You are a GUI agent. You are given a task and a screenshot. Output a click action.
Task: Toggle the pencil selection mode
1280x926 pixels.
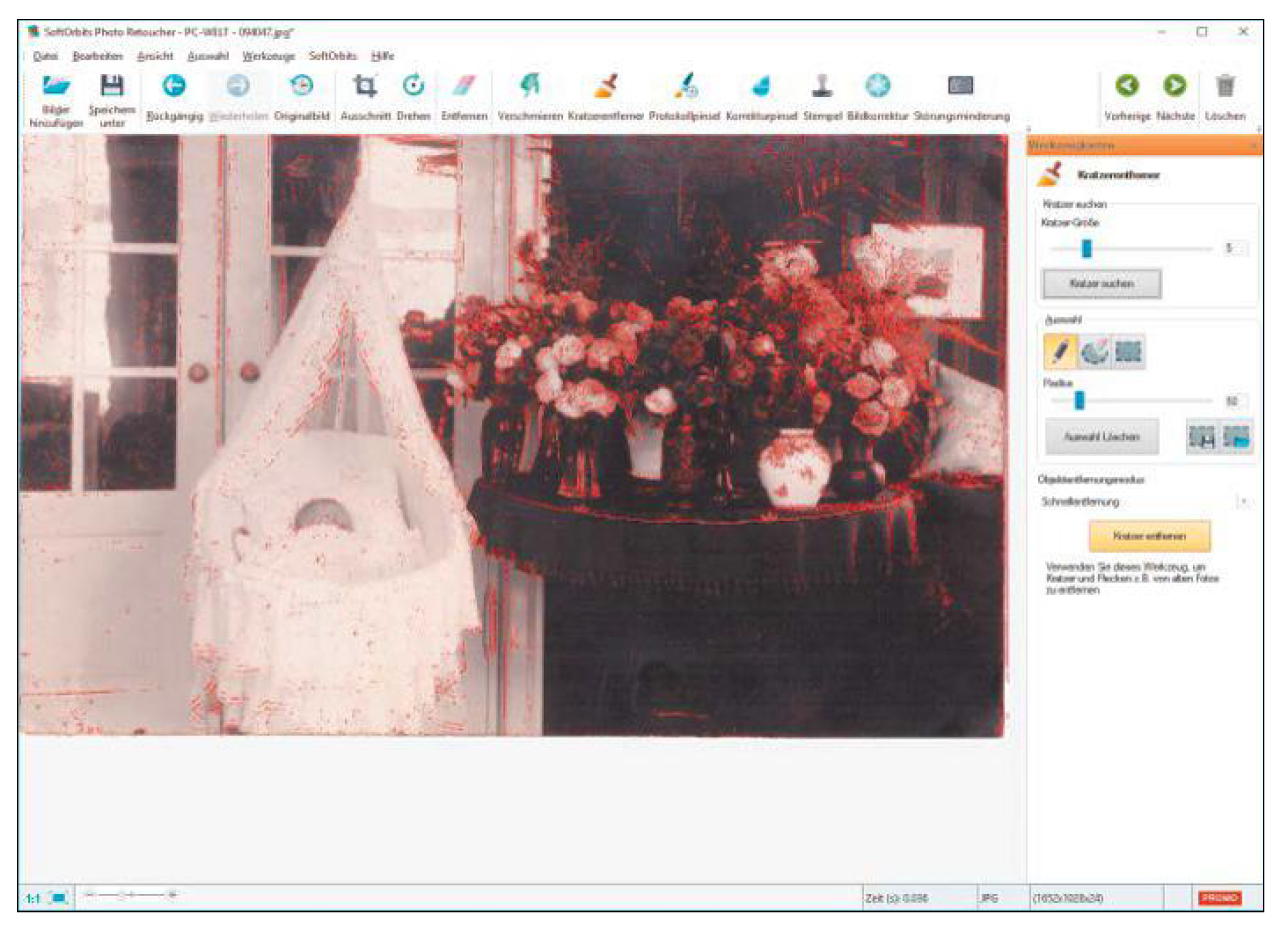(1060, 352)
